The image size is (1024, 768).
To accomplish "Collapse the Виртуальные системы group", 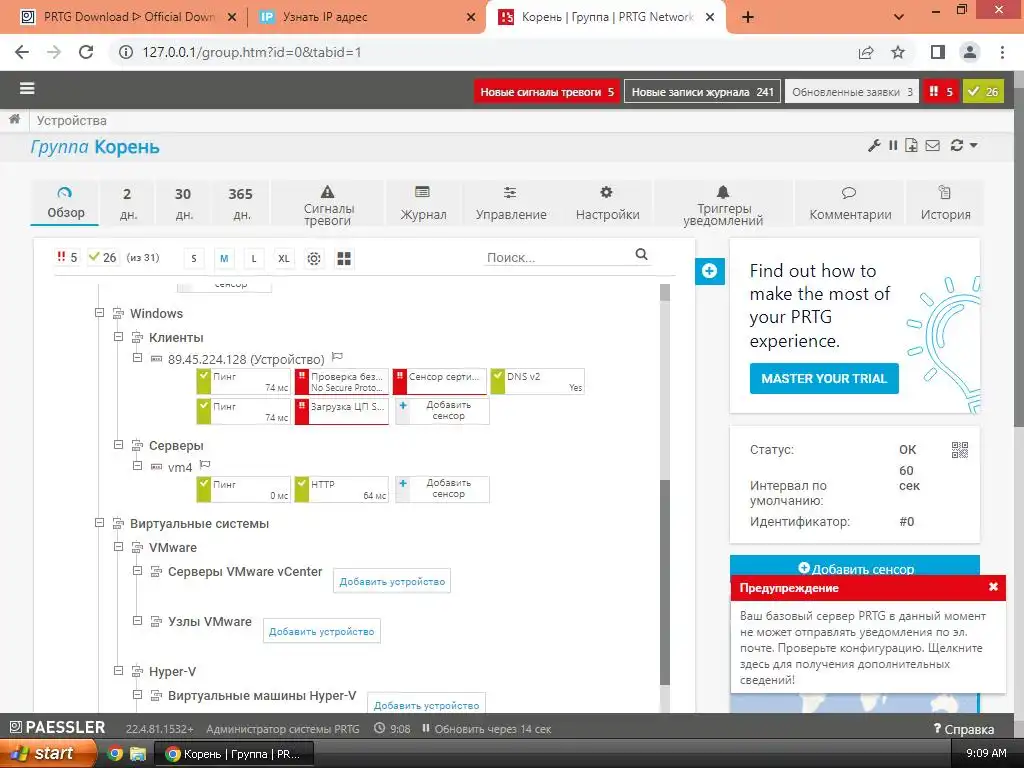I will 99,522.
